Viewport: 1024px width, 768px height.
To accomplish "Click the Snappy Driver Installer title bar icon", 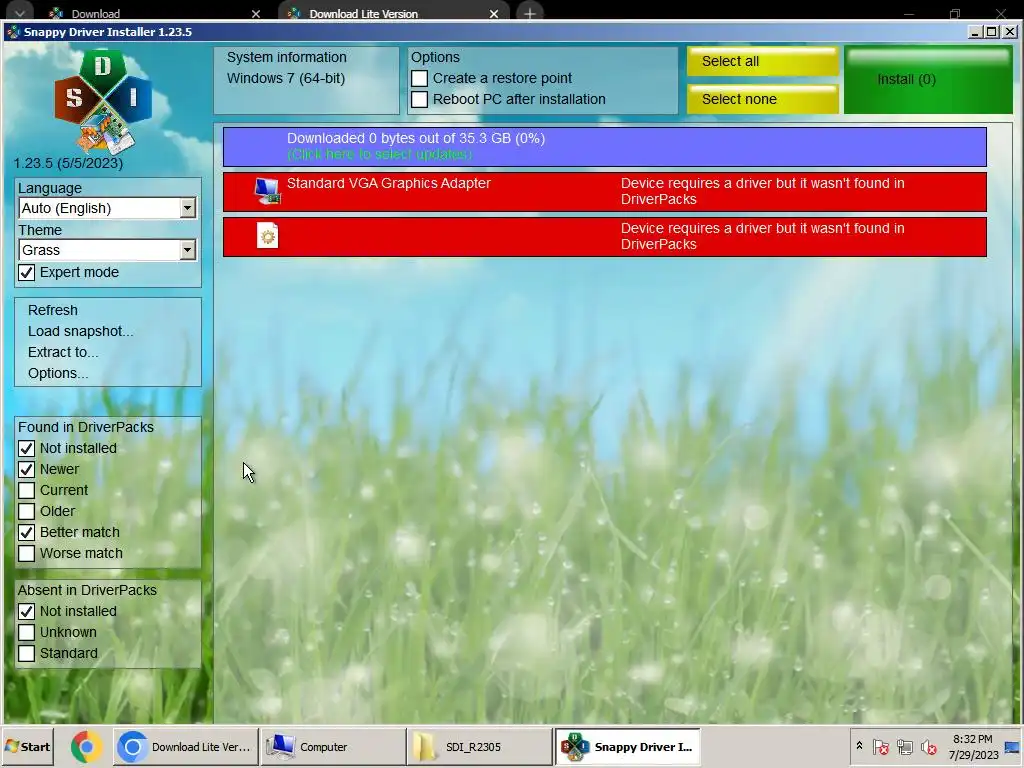I will coord(13,32).
